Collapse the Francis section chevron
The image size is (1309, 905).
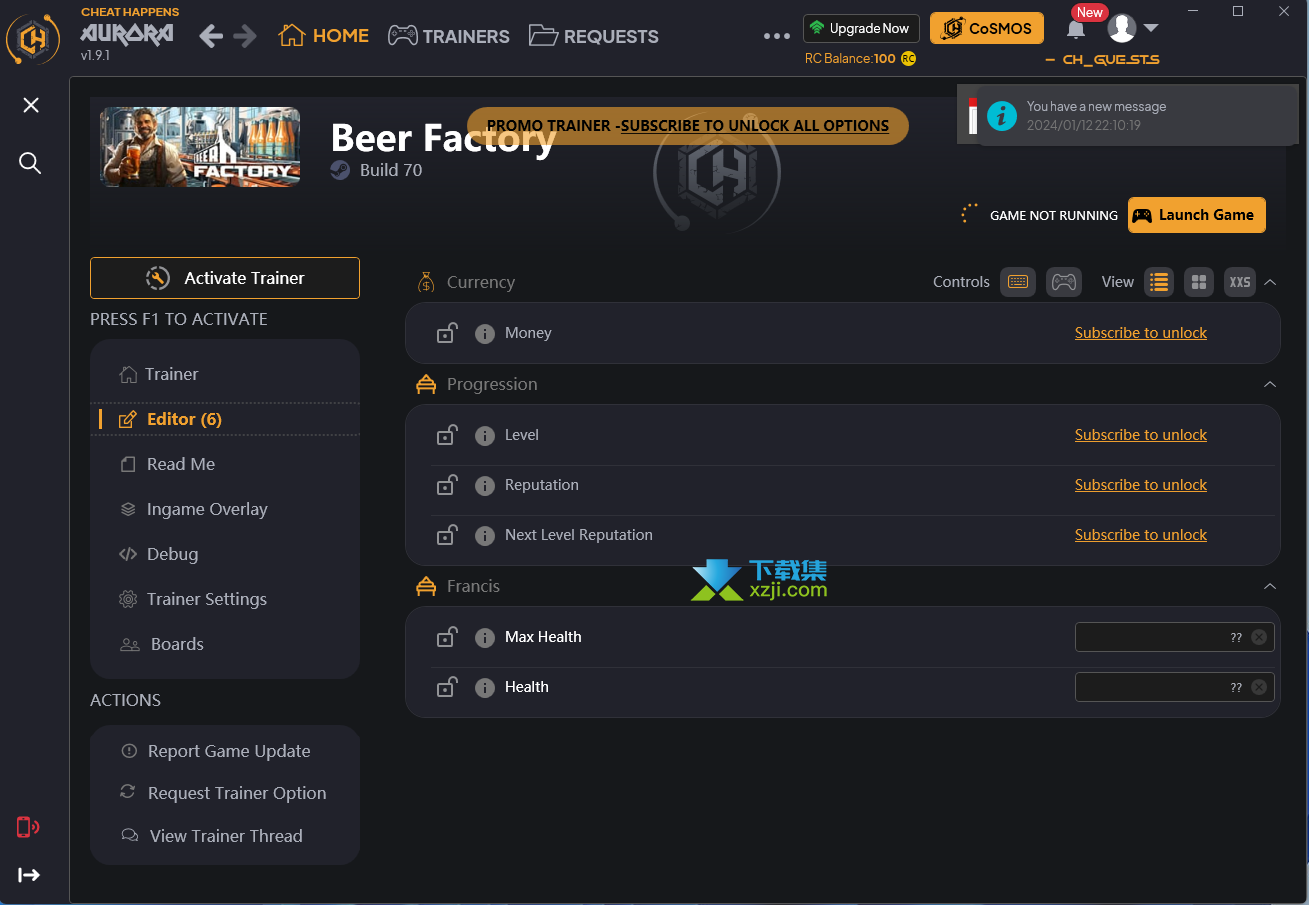coord(1270,586)
